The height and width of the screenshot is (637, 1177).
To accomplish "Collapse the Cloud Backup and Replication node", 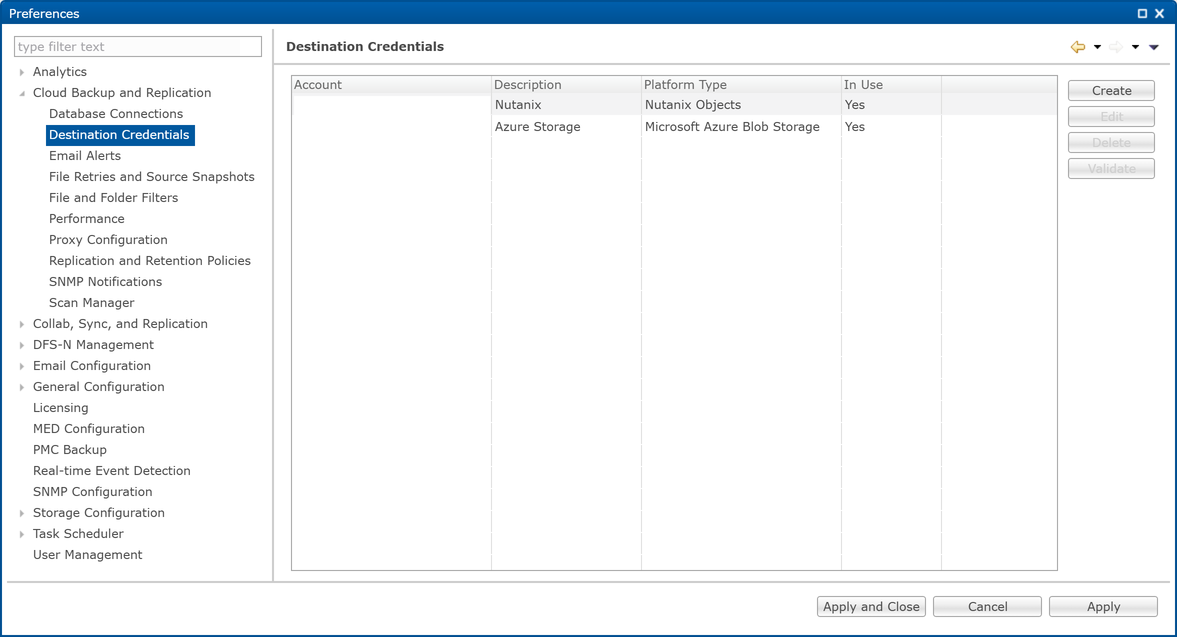I will click(22, 93).
